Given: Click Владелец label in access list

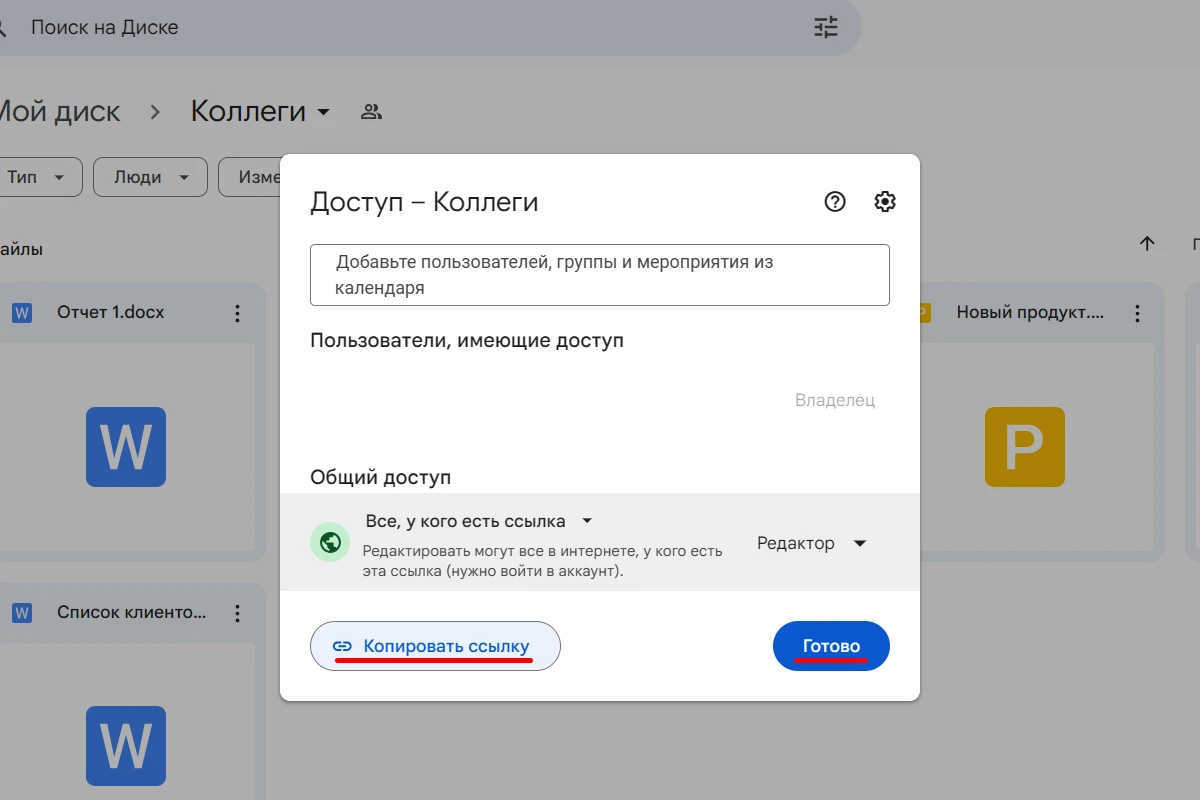Looking at the screenshot, I should click(835, 400).
